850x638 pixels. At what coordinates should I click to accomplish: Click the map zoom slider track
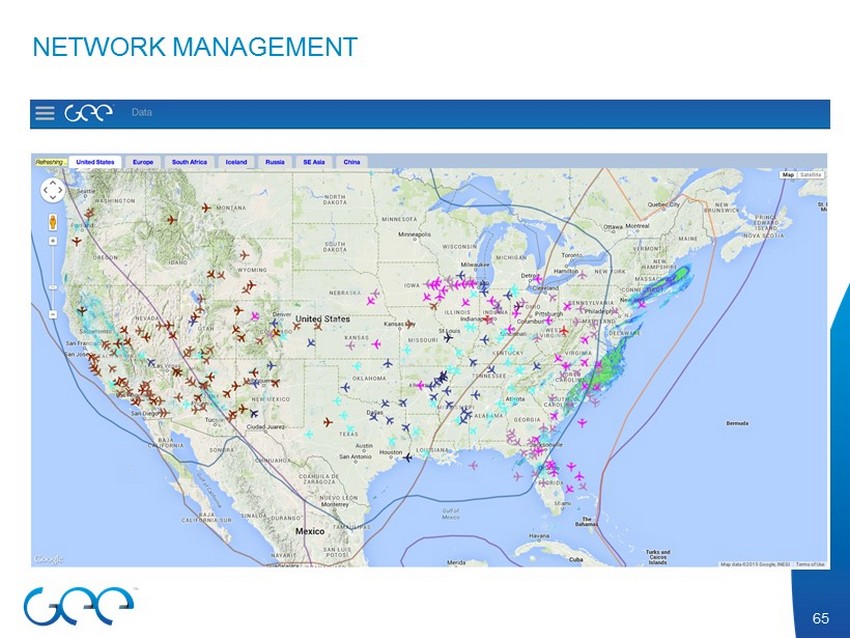pos(52,280)
